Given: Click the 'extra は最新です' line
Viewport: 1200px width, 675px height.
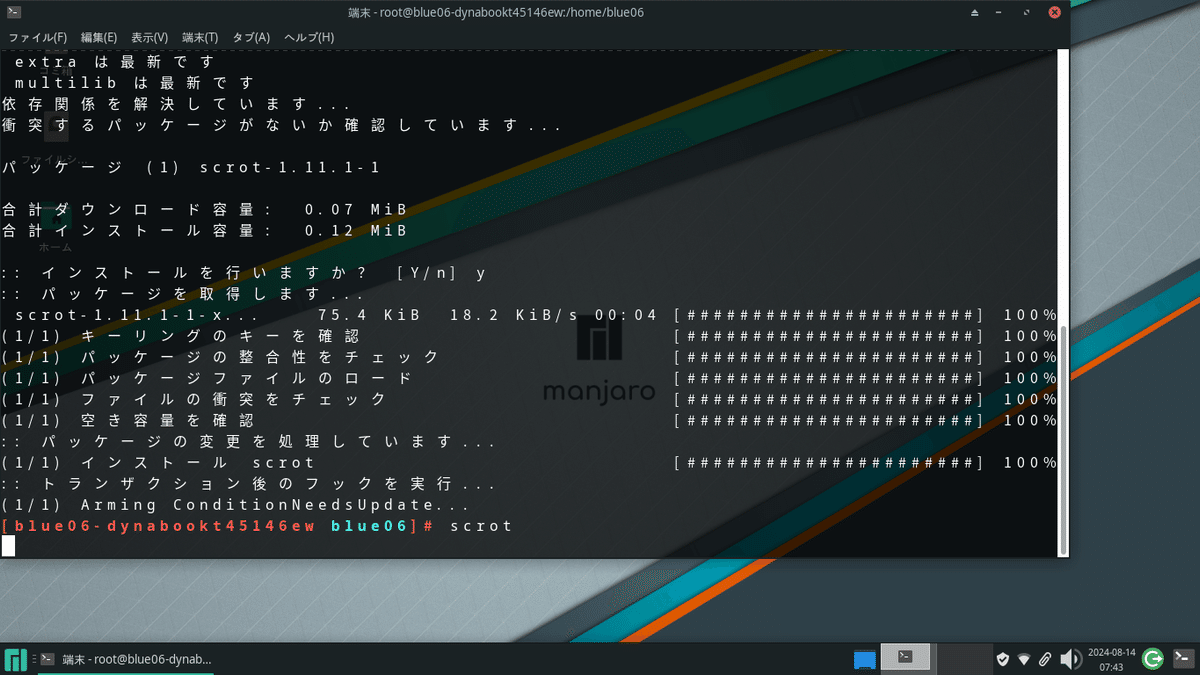Looking at the screenshot, I should coord(115,62).
